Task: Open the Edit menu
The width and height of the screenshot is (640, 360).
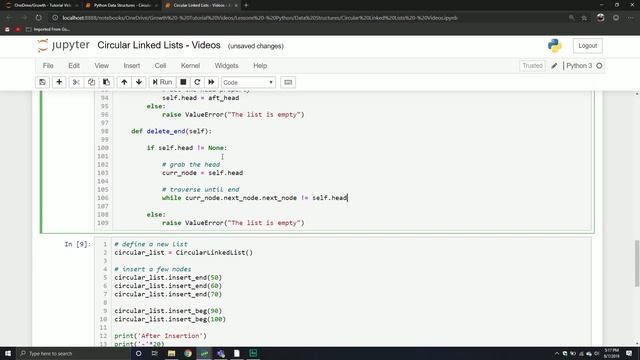Action: point(74,66)
